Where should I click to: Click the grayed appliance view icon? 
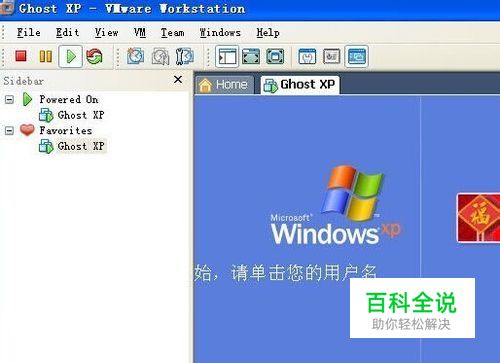pos(332,56)
